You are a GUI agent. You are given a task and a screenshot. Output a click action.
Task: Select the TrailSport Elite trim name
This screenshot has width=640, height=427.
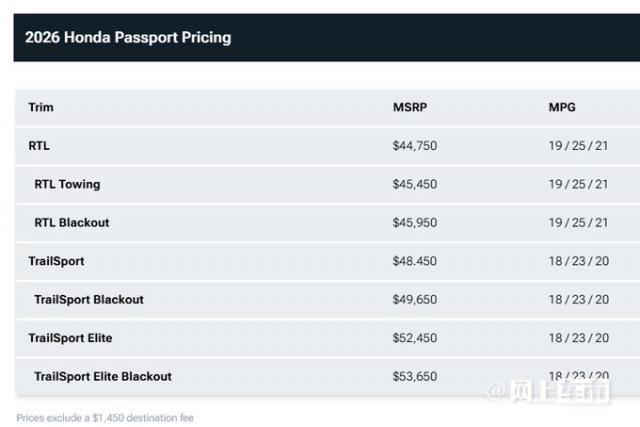pos(70,338)
